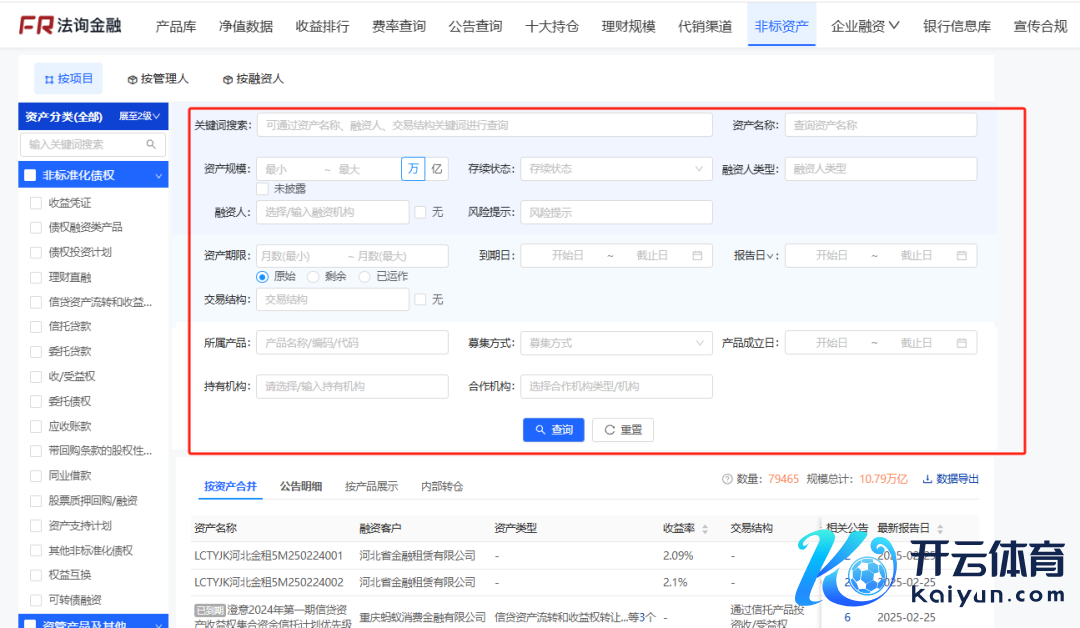Screen dimensions: 1080x628
Task: Click the 关键词搜索 input field
Action: tap(484, 125)
